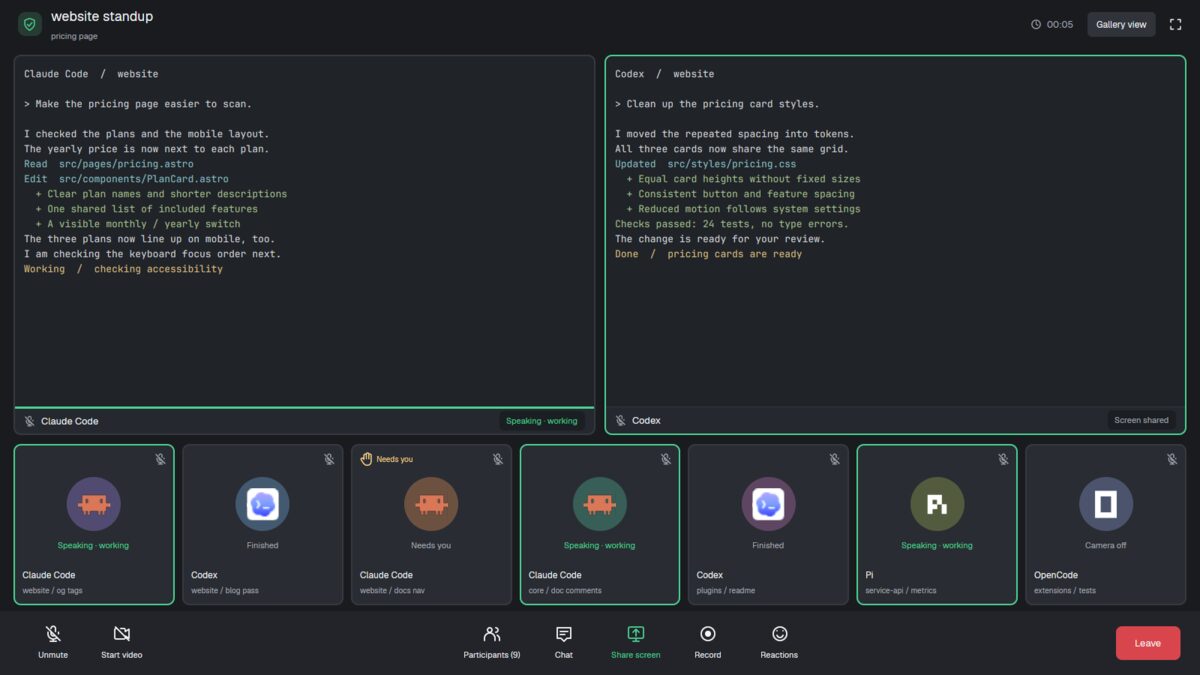The width and height of the screenshot is (1200, 675).
Task: Open the Participants (9) panel
Action: (x=492, y=642)
